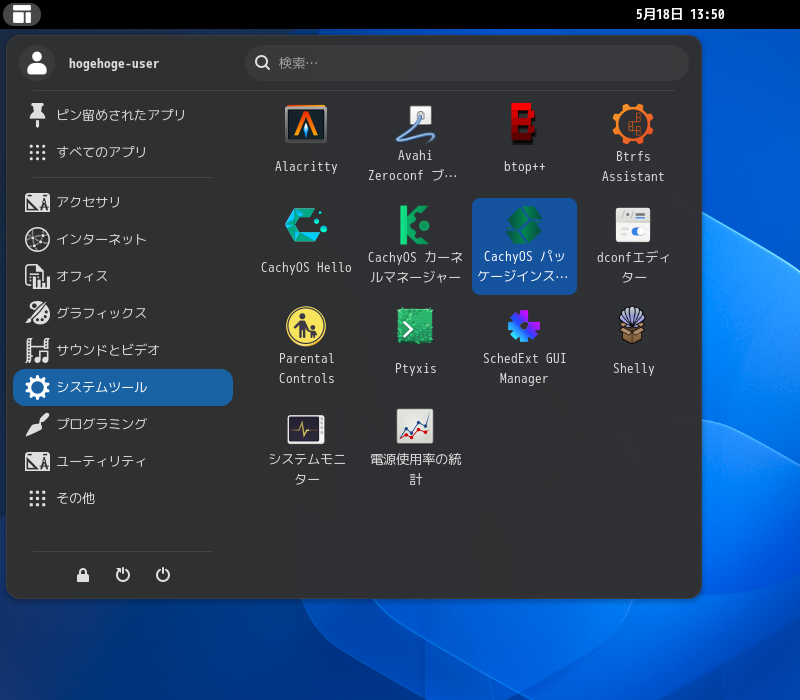Select the アクセサリ category
This screenshot has width=800, height=700.
tap(122, 202)
